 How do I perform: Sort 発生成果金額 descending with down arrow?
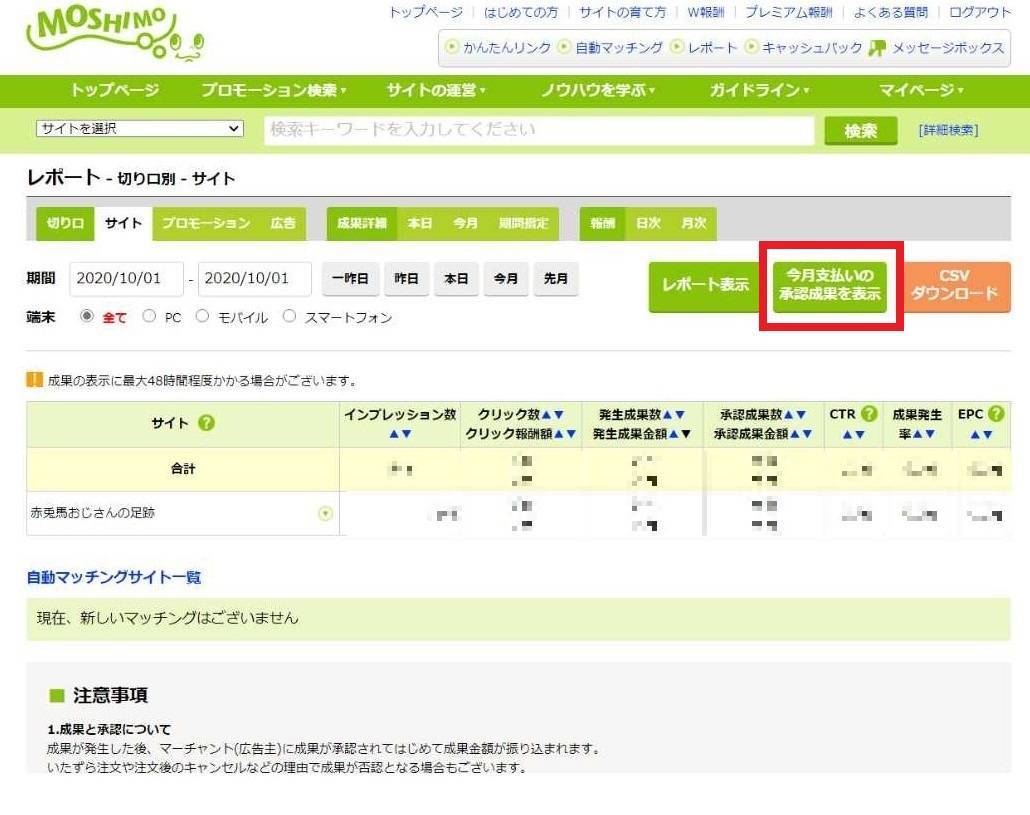686,434
